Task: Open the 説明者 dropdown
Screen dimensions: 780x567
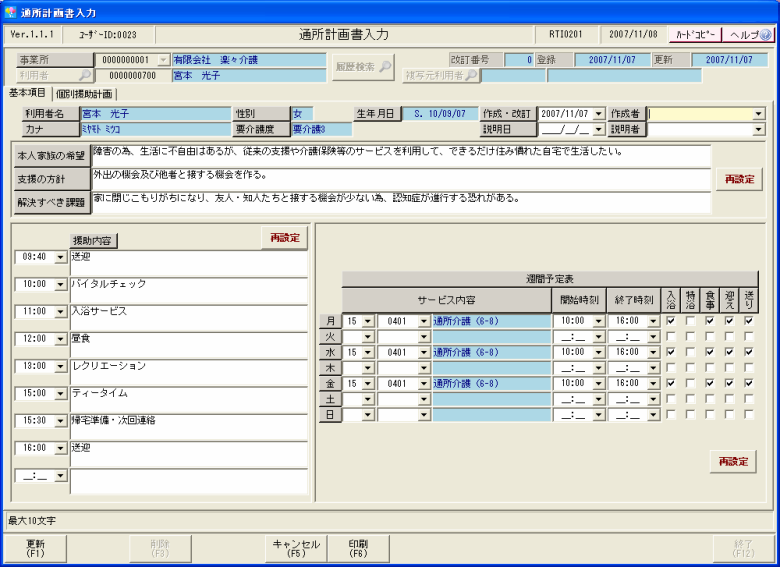Action: point(758,130)
